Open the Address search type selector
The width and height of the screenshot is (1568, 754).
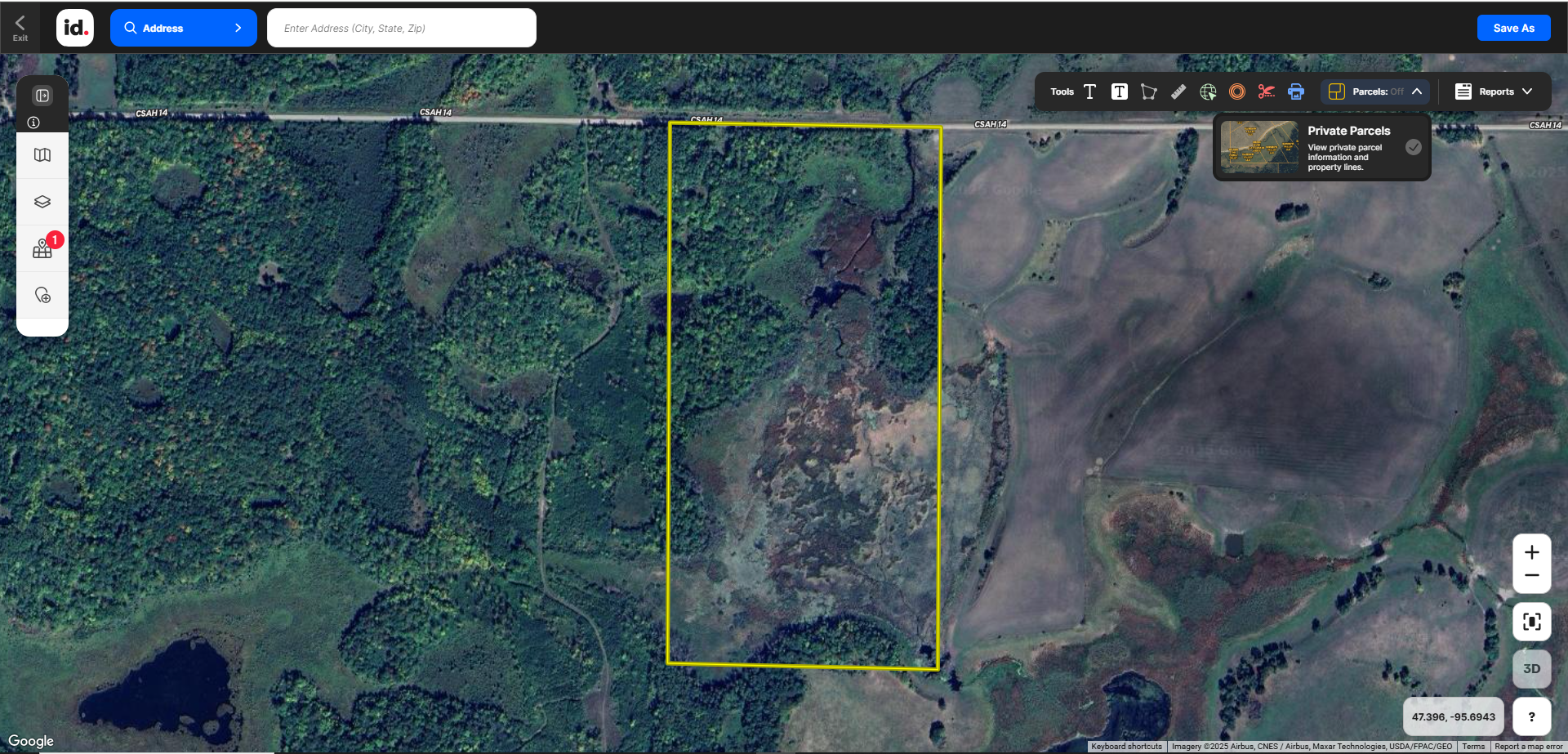point(184,28)
